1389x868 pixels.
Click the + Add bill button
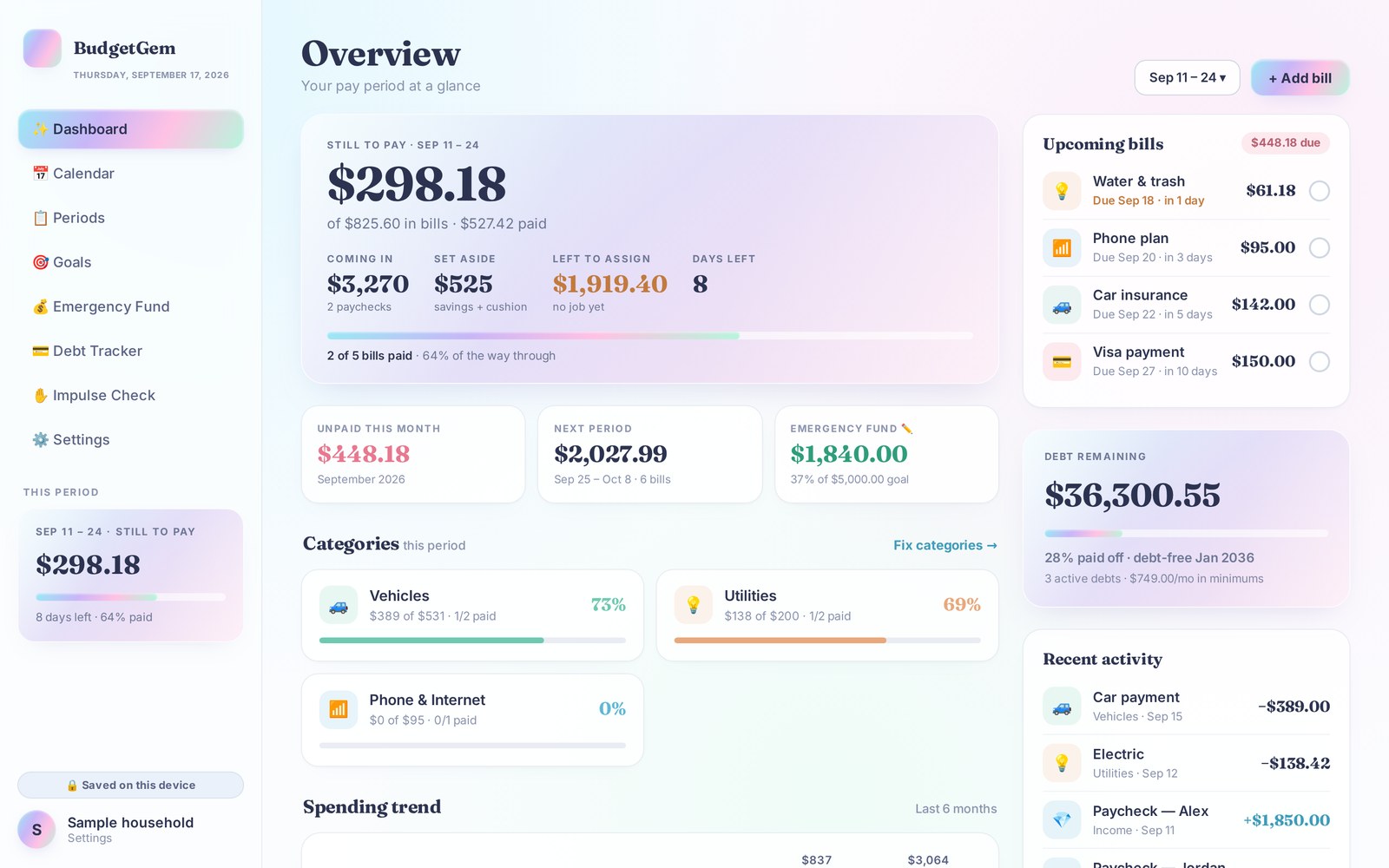[1300, 77]
